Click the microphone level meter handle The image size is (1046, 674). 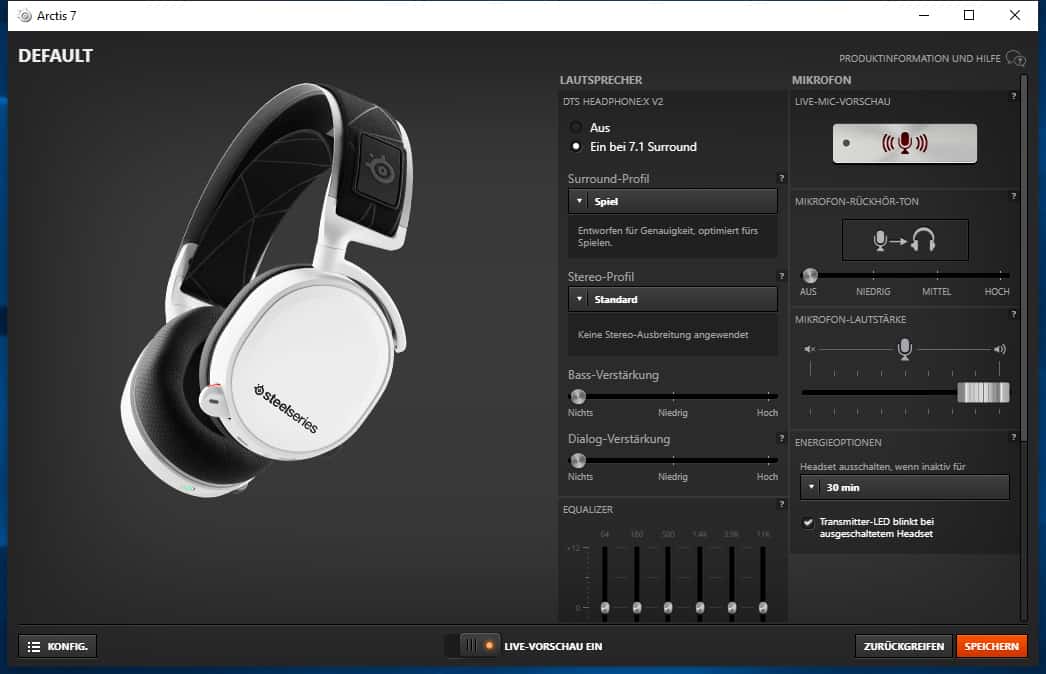(983, 392)
